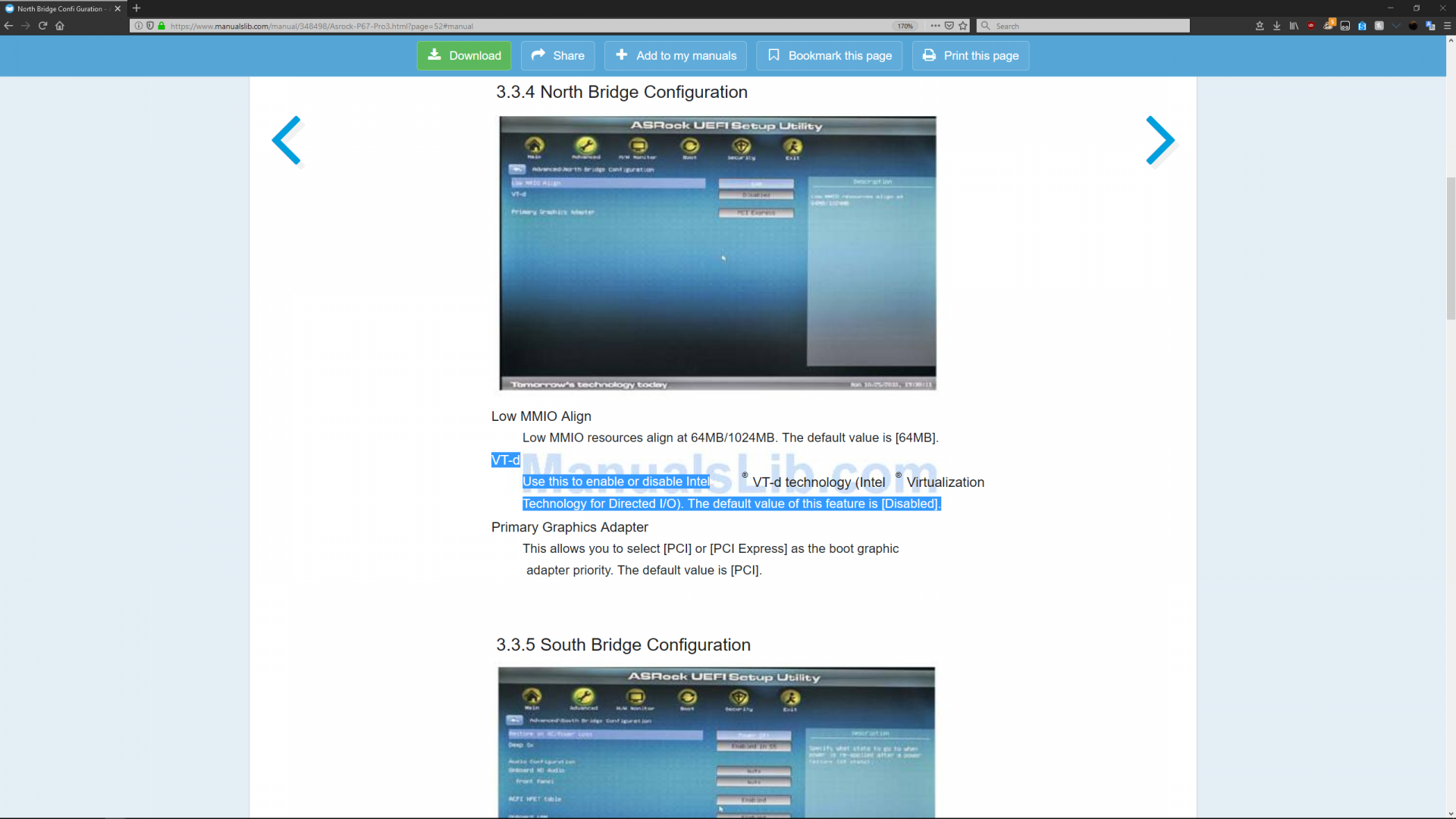Click the browser reload icon
The width and height of the screenshot is (1456, 819).
point(43,26)
